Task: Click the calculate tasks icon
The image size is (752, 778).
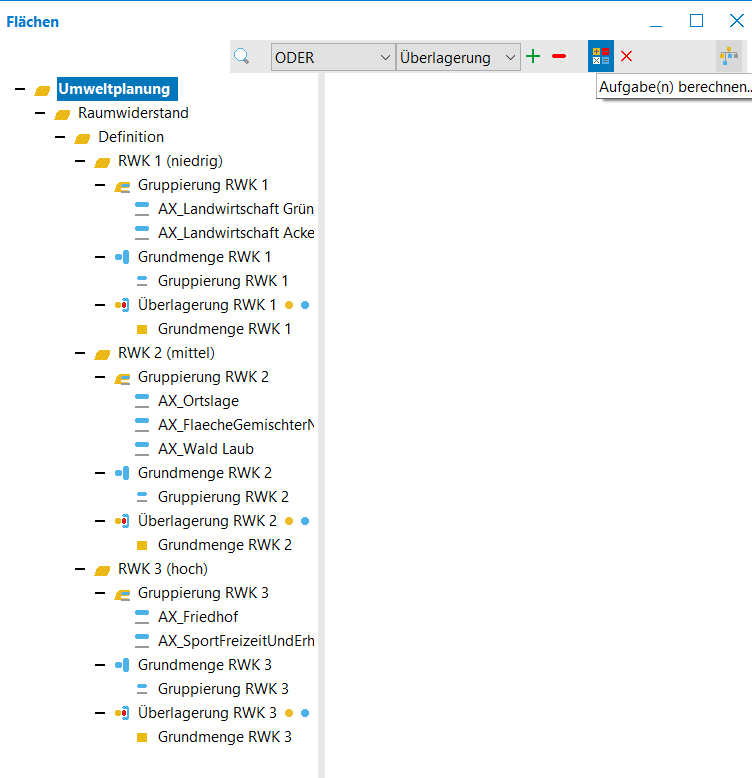Action: [601, 57]
